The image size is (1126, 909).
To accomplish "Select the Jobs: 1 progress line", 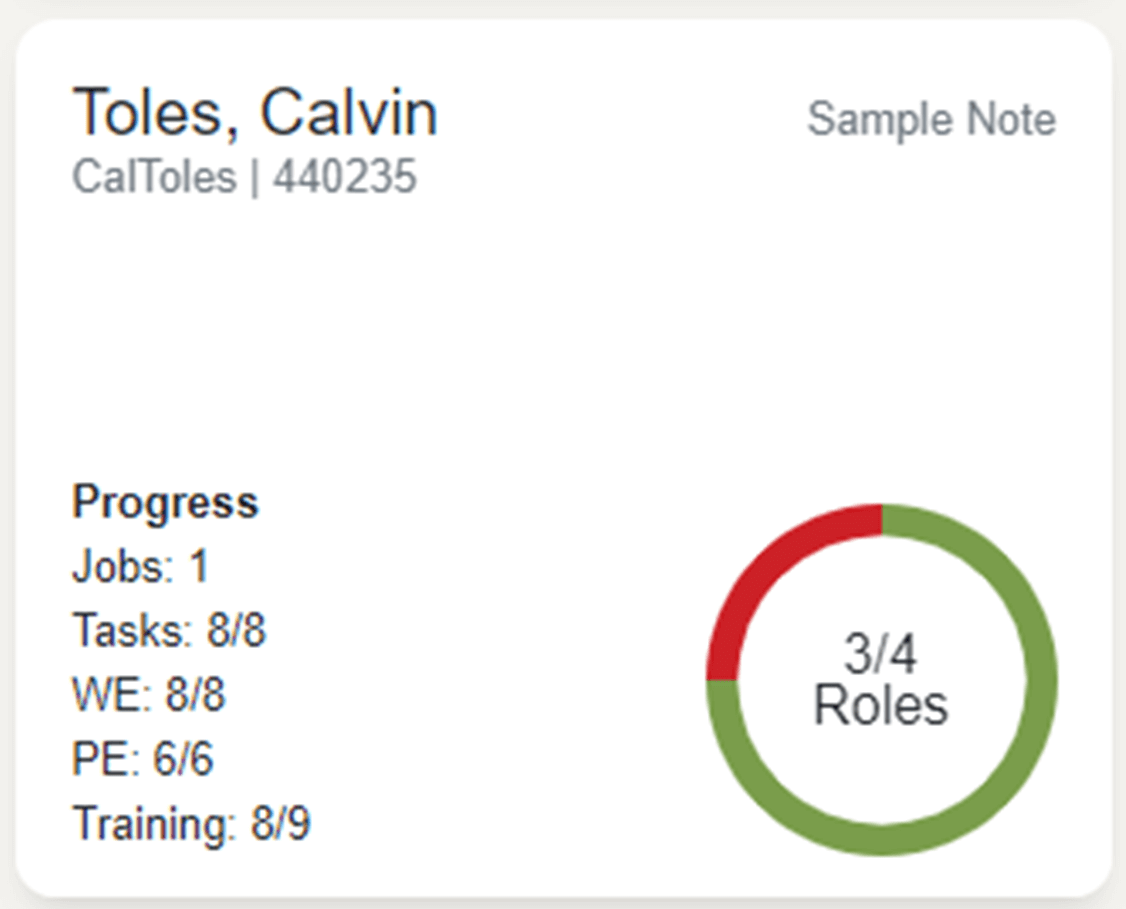I will tap(140, 567).
